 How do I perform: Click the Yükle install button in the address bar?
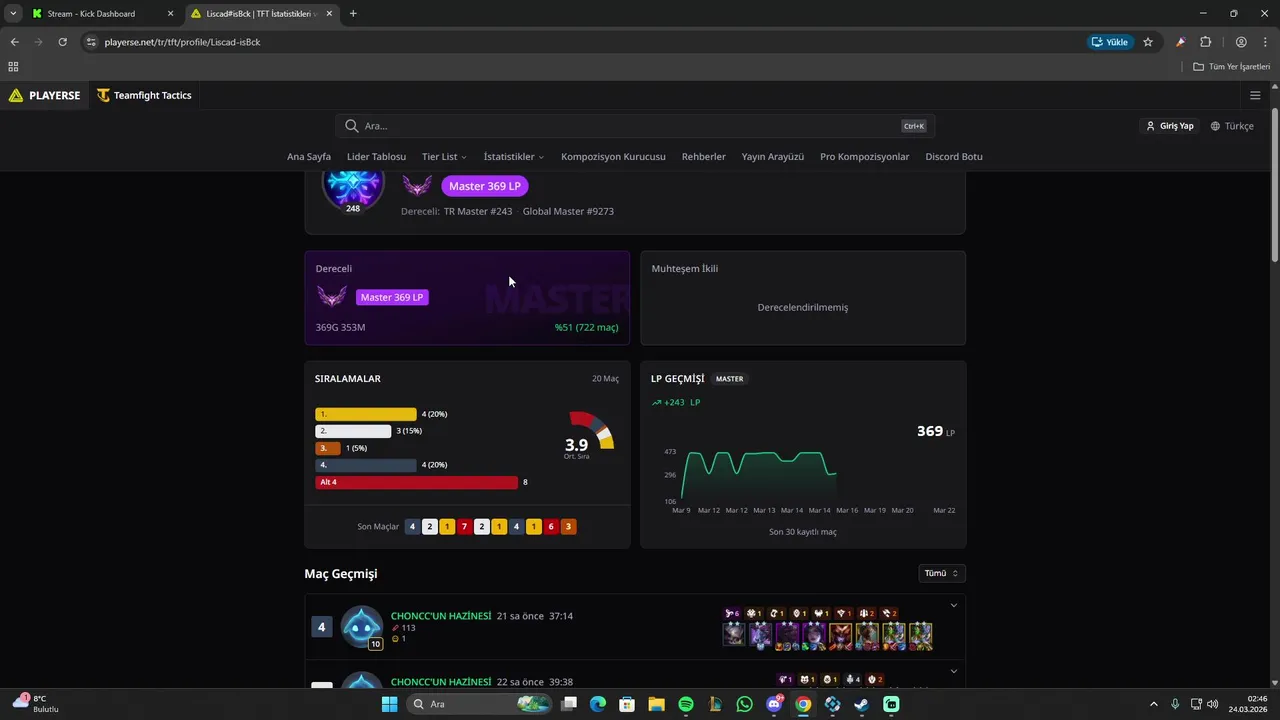1109,42
